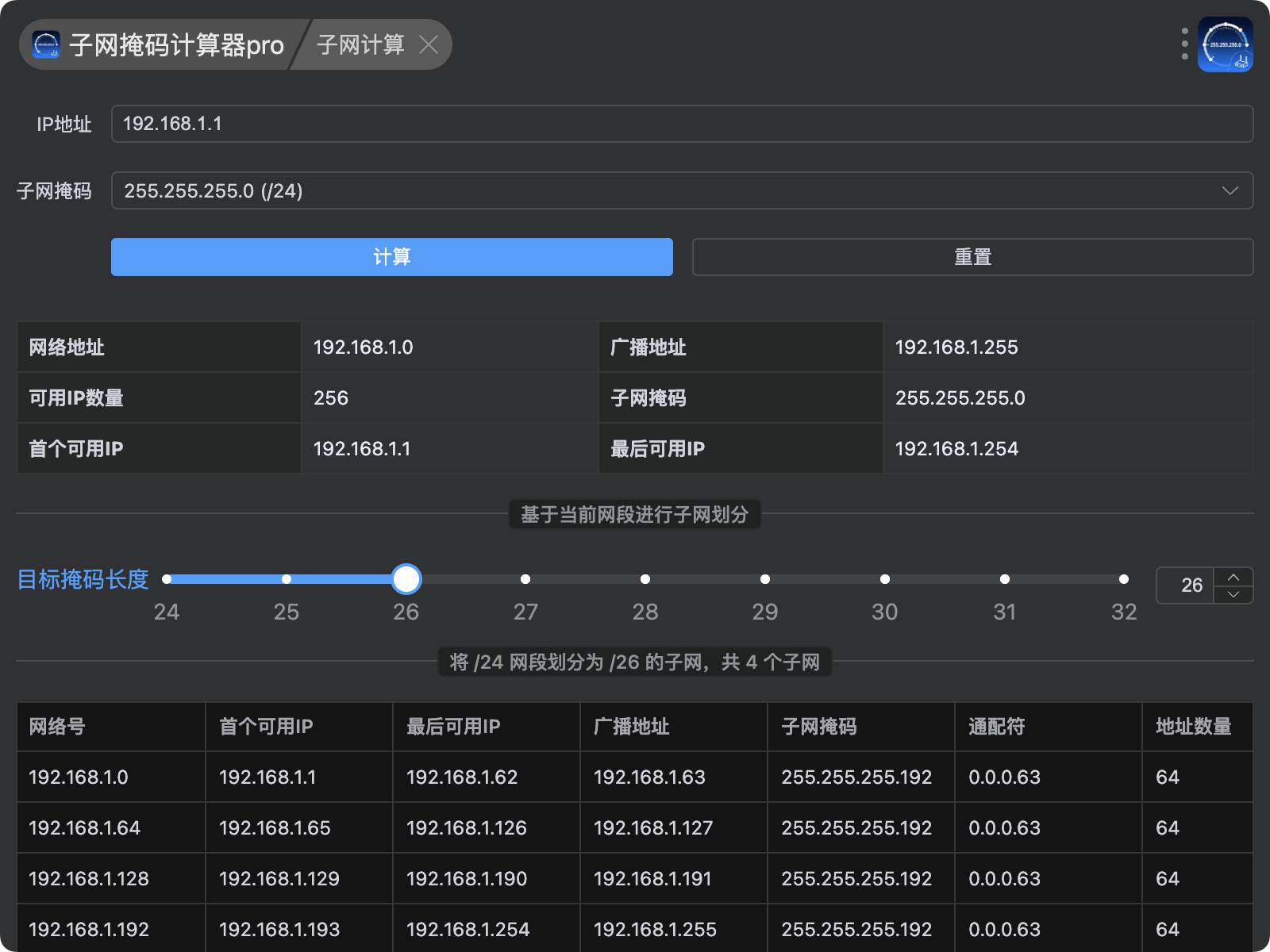Image resolution: width=1270 pixels, height=952 pixels.
Task: Switch to the 子网计算 tab
Action: (x=360, y=44)
